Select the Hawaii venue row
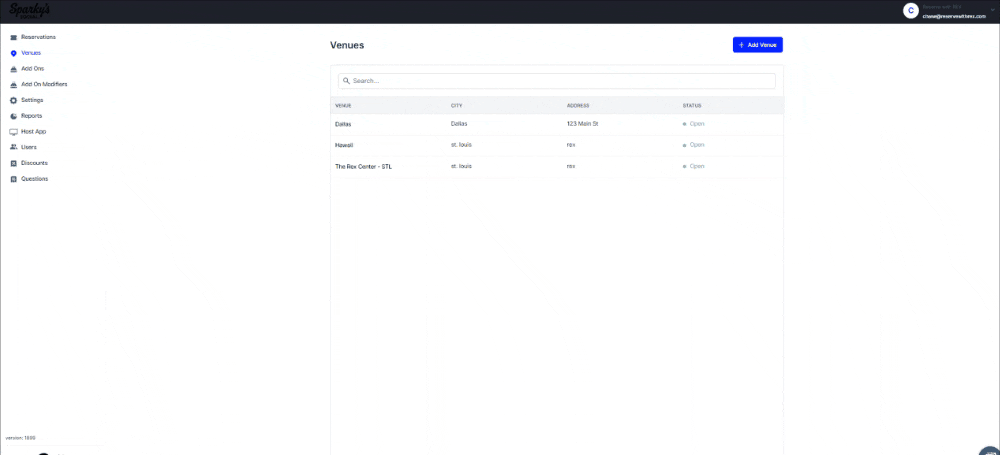1000x455 pixels. [x=344, y=145]
